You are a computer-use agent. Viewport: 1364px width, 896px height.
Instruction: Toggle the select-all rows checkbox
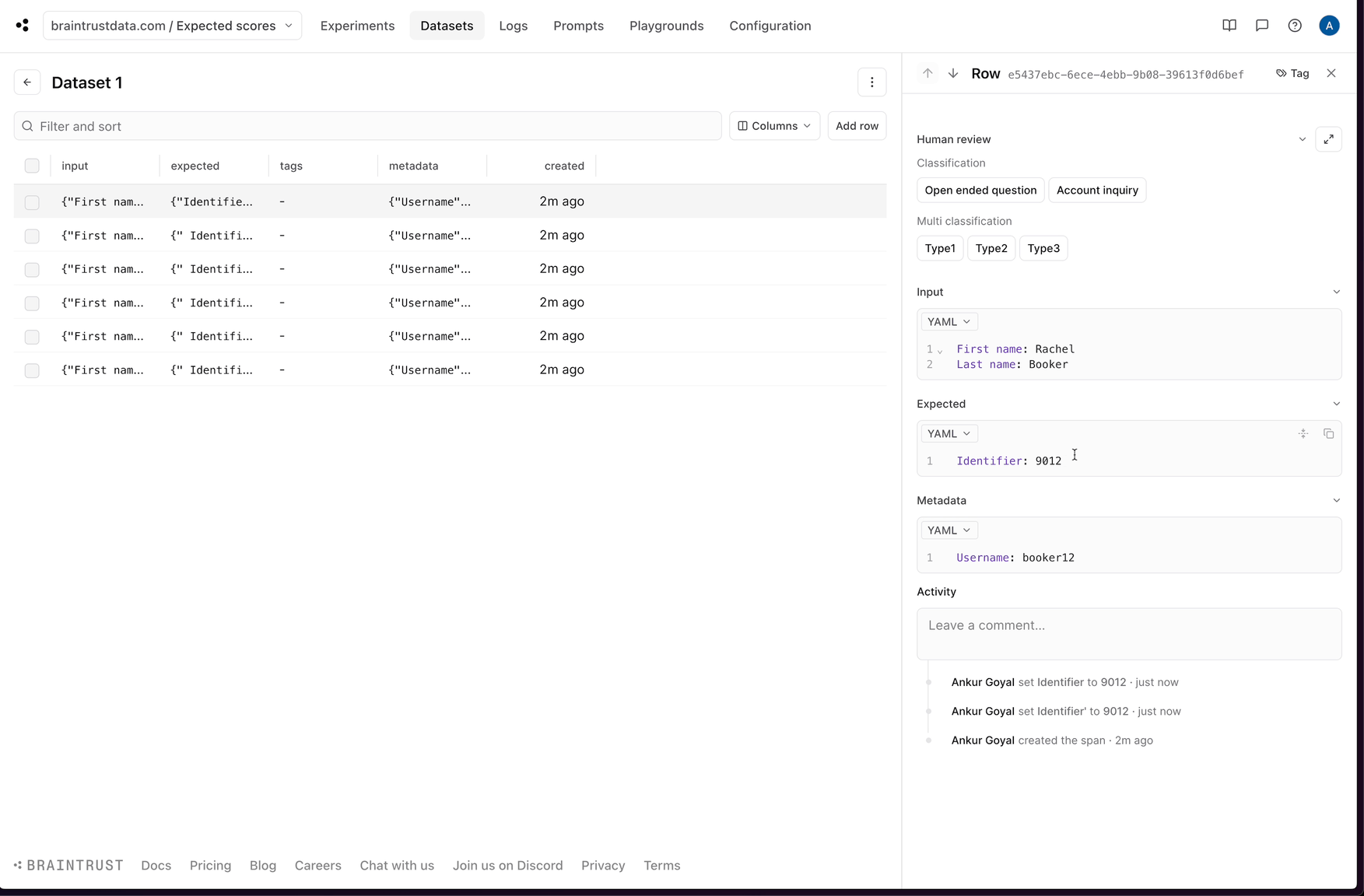(x=32, y=166)
